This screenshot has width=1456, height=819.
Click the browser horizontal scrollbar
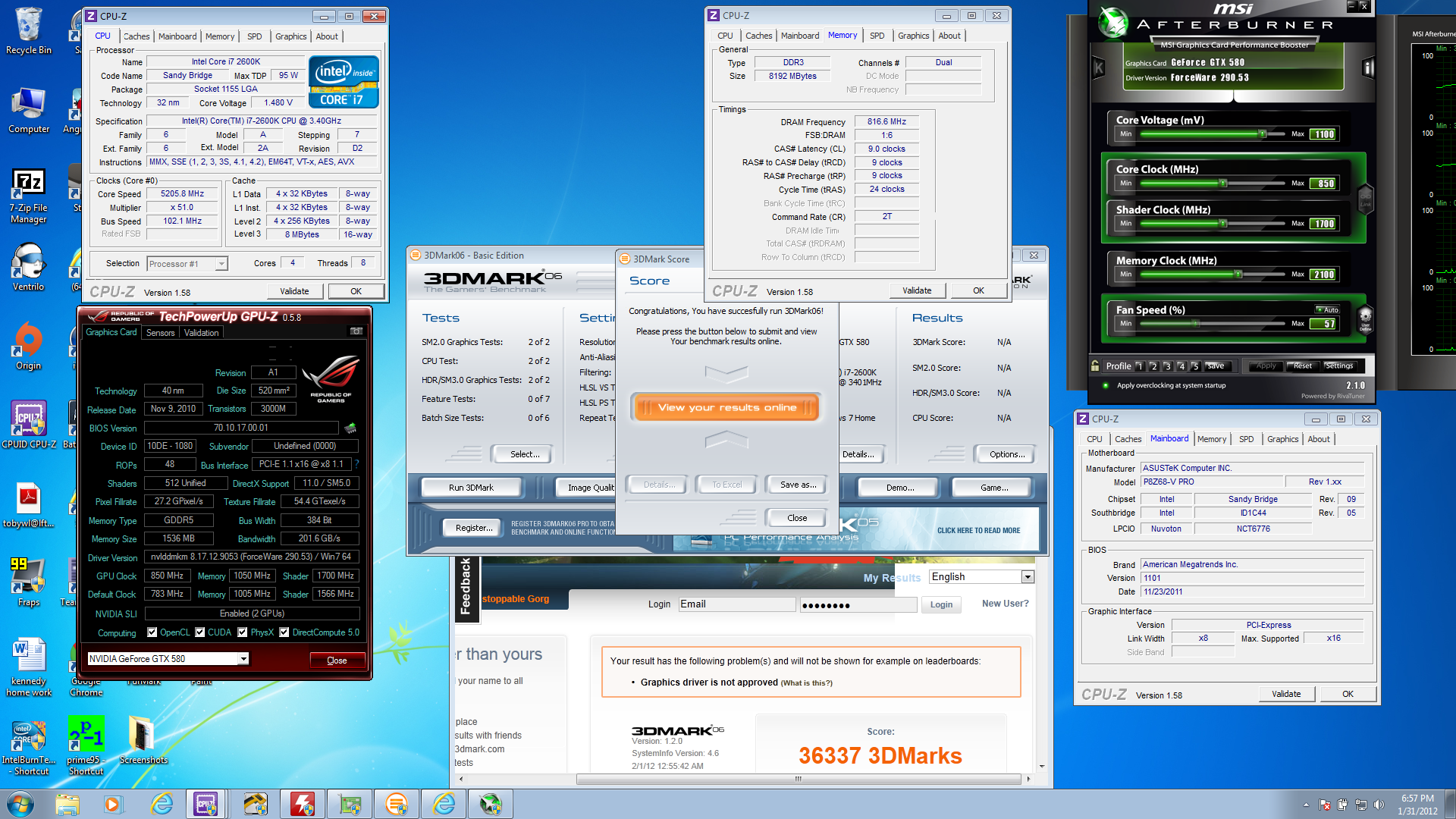[798, 779]
